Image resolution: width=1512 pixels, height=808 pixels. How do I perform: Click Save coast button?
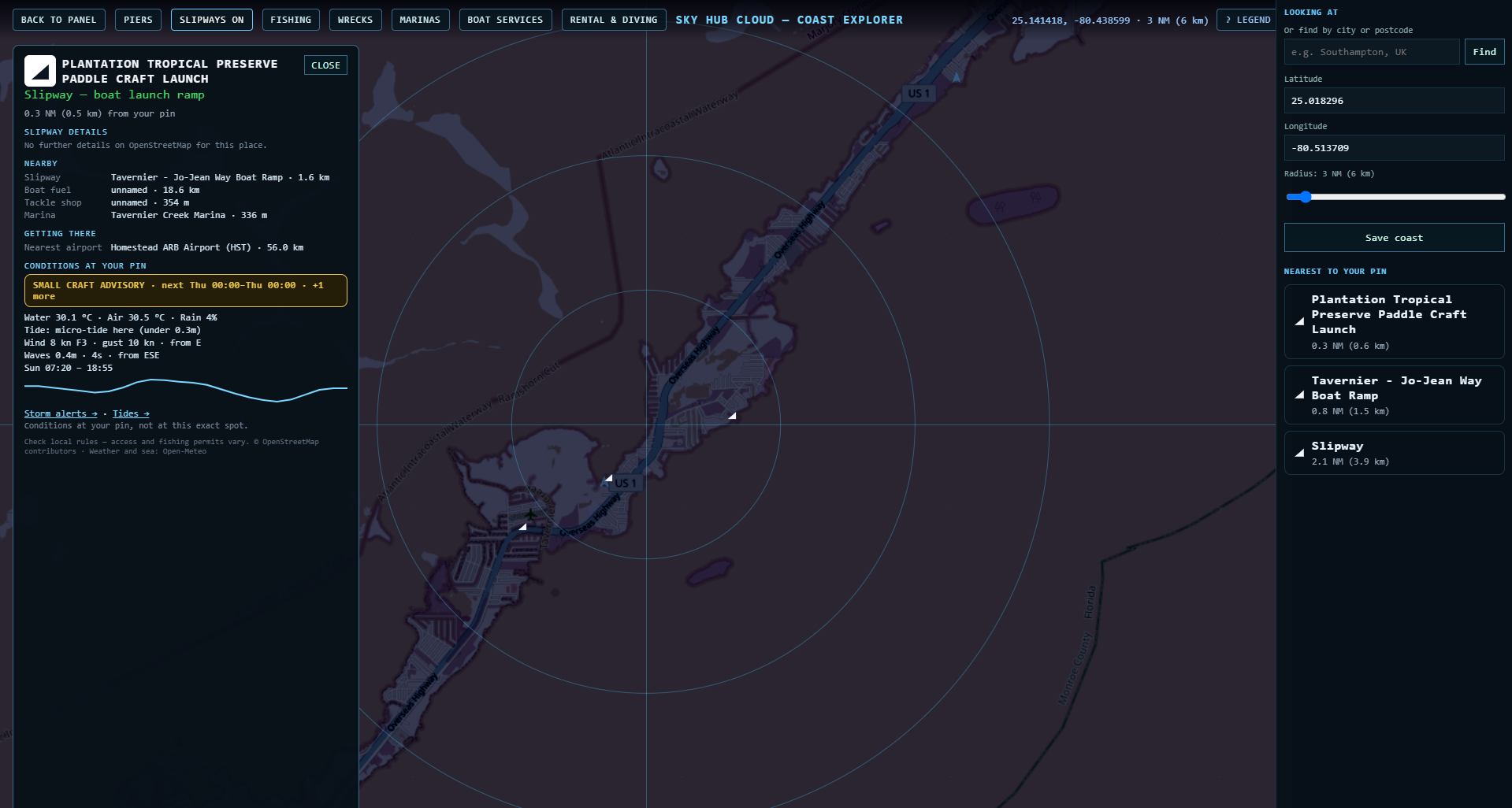(x=1394, y=238)
